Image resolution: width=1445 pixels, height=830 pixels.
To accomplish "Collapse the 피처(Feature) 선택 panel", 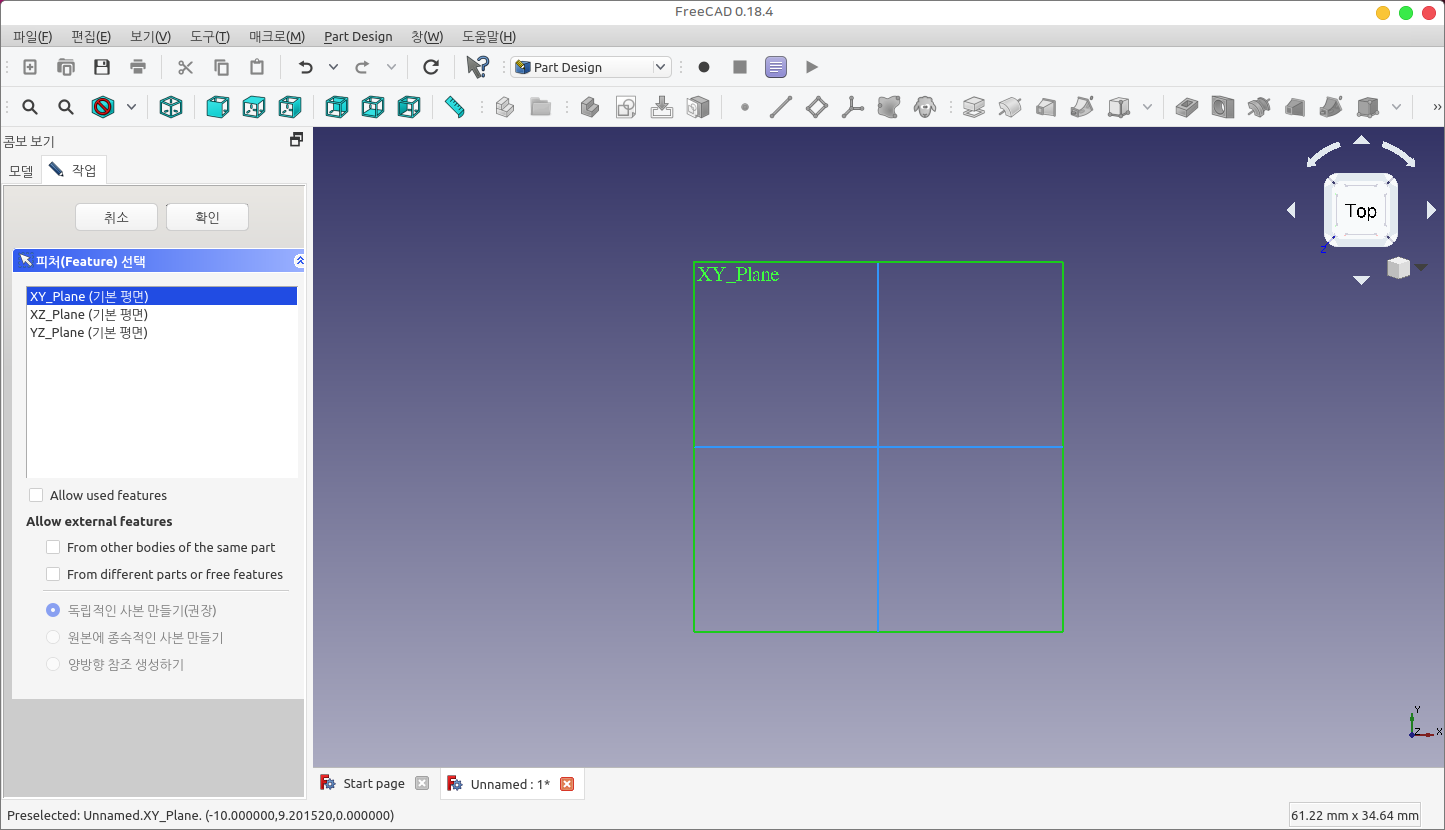I will click(299, 261).
